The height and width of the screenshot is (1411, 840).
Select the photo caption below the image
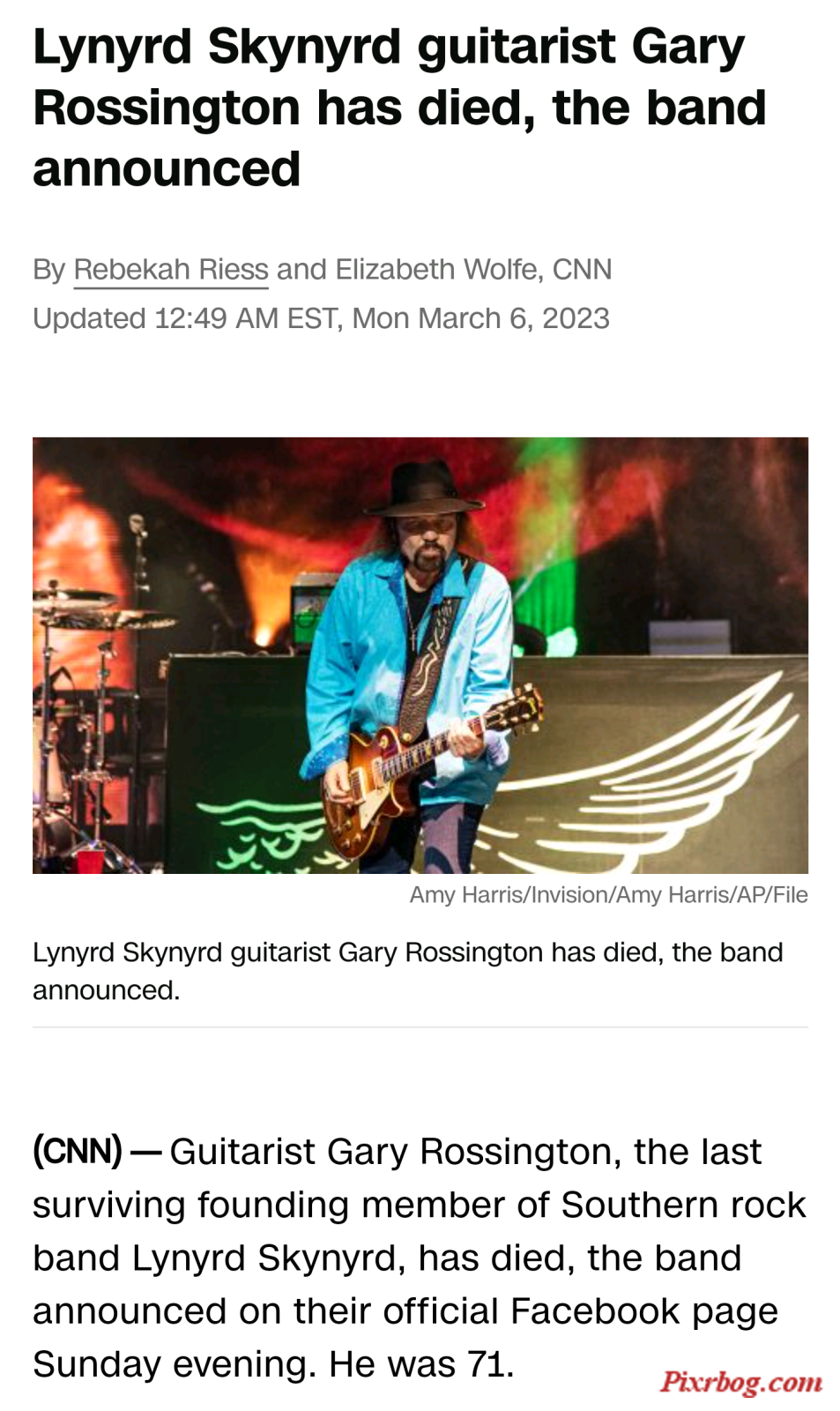point(407,971)
